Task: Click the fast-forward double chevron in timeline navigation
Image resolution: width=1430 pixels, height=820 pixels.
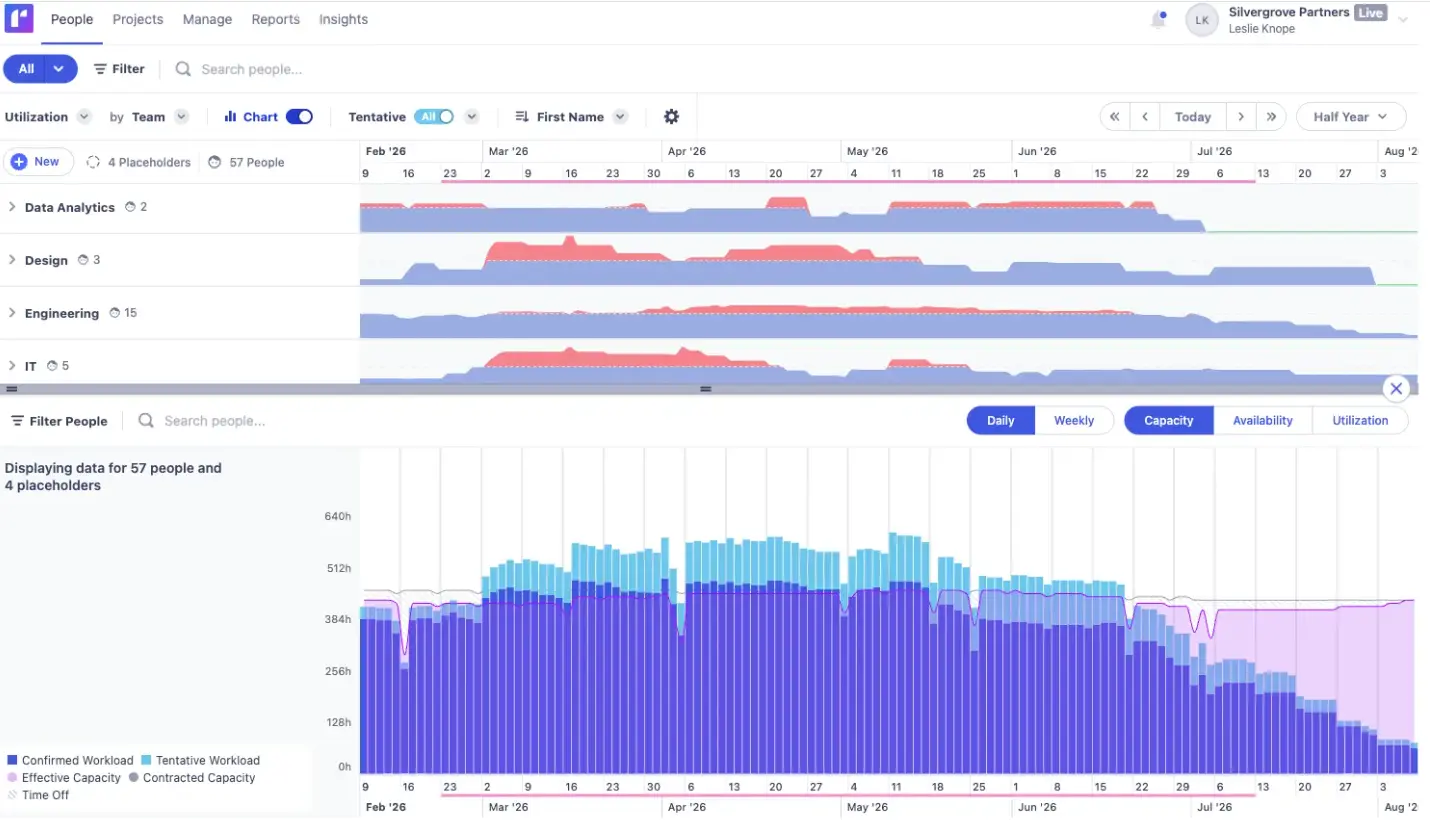Action: 1271,116
